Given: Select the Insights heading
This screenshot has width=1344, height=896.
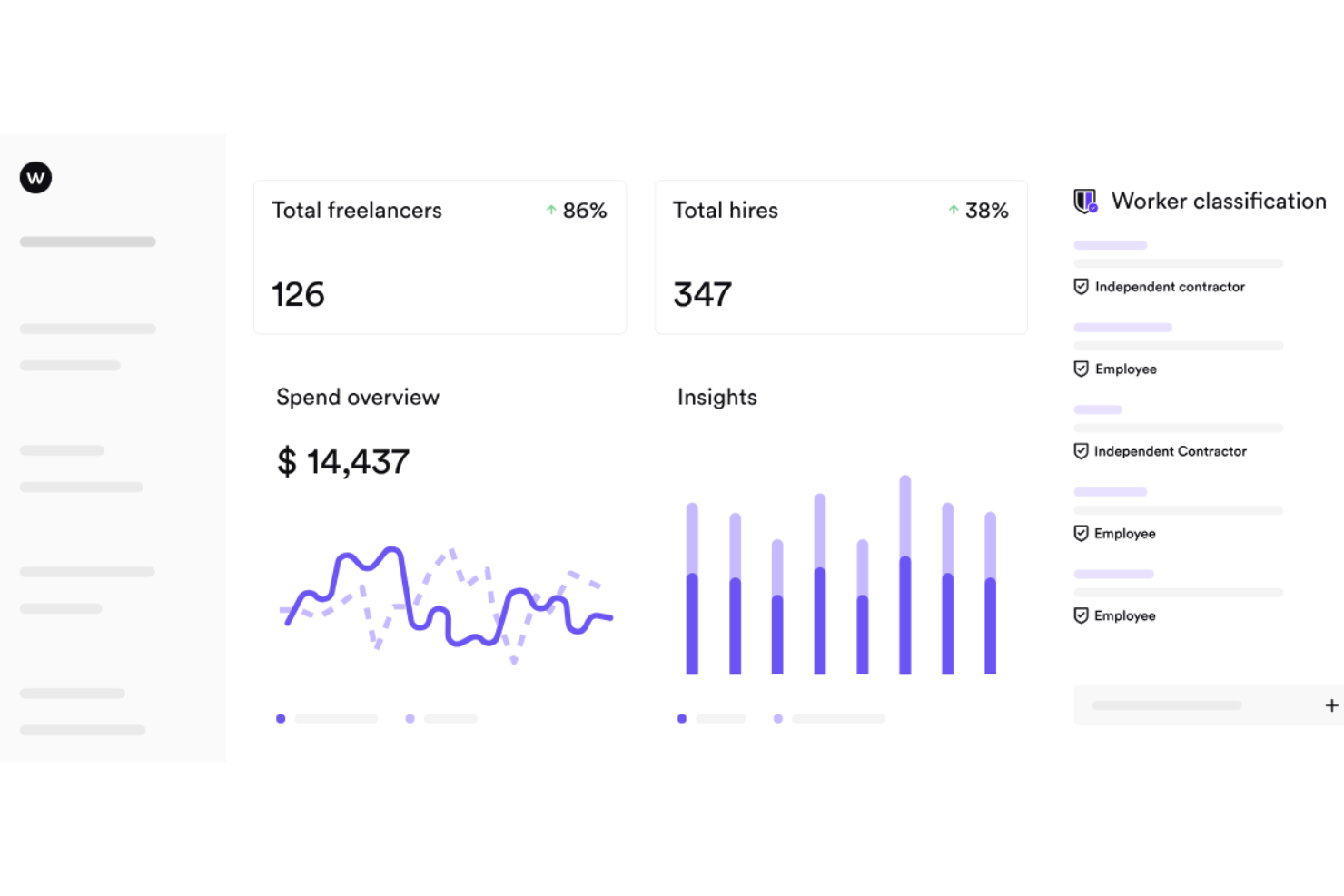Looking at the screenshot, I should (716, 397).
